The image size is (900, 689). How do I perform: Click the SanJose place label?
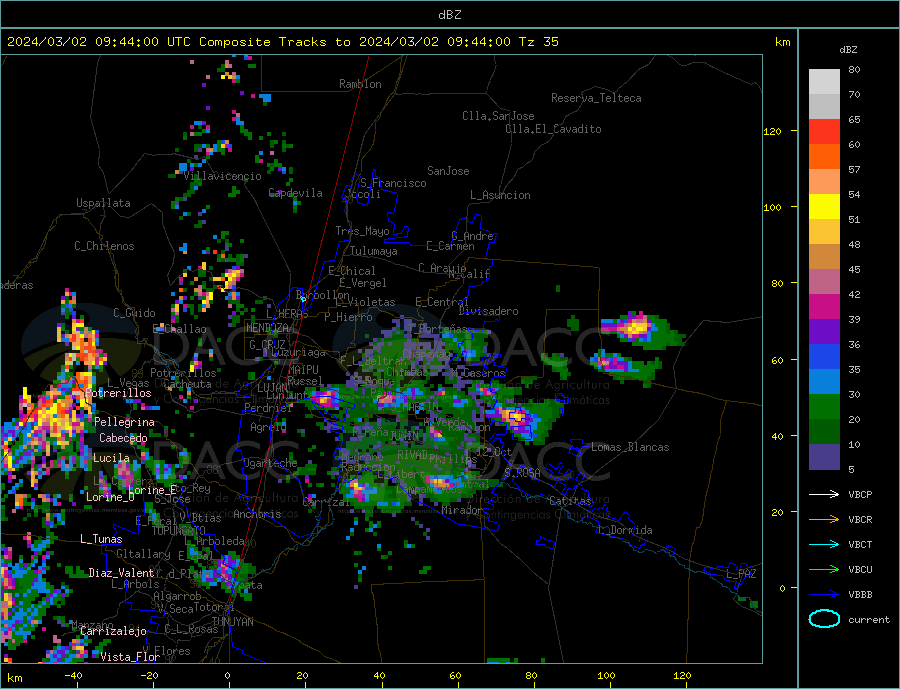point(448,171)
